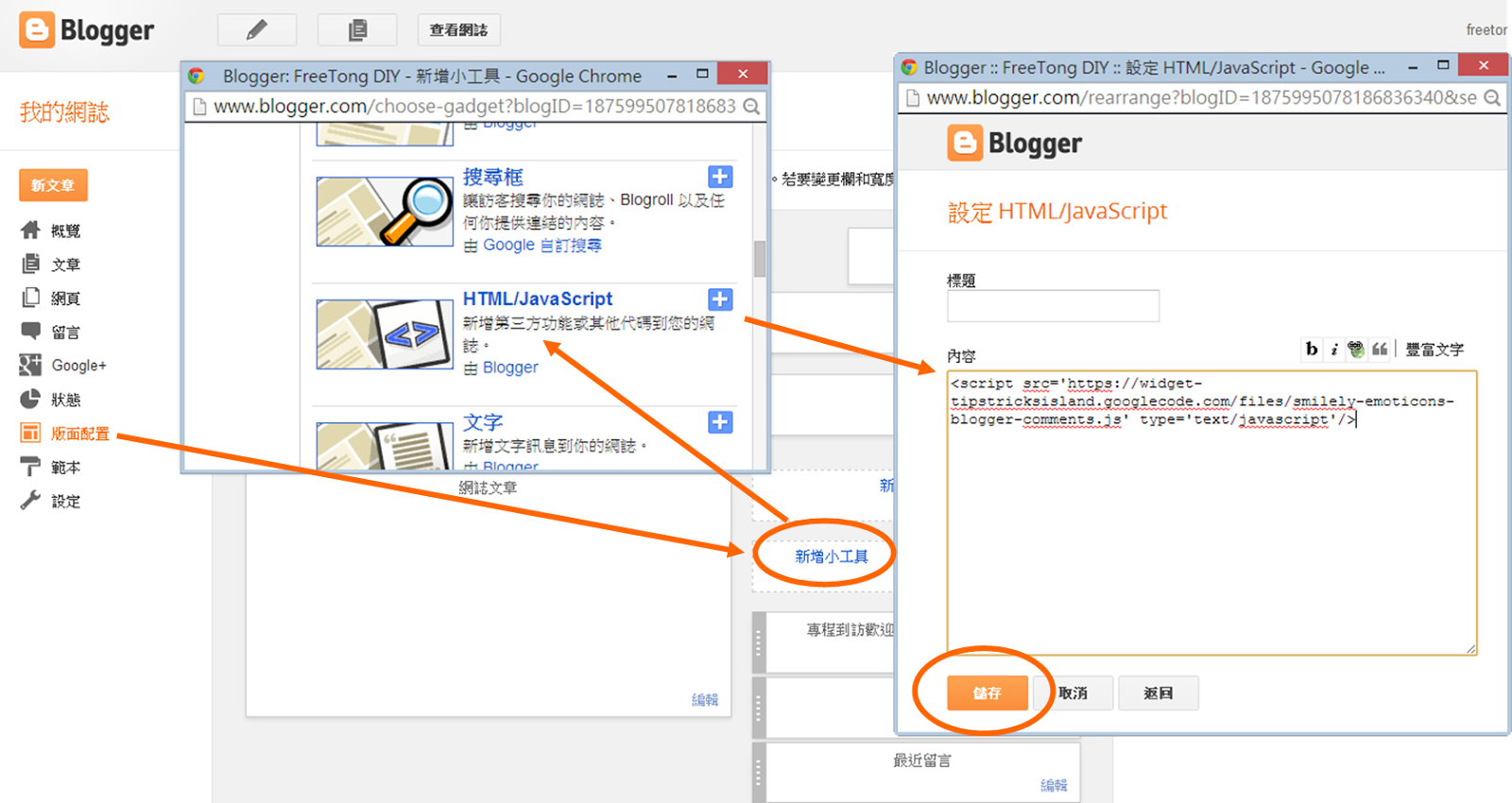
Task: Add the HTML/JavaScript gadget with plus icon
Action: coord(720,299)
